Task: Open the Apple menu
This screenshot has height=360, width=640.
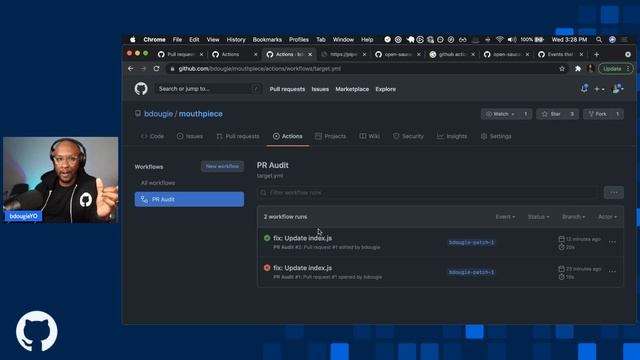Action: (133, 40)
